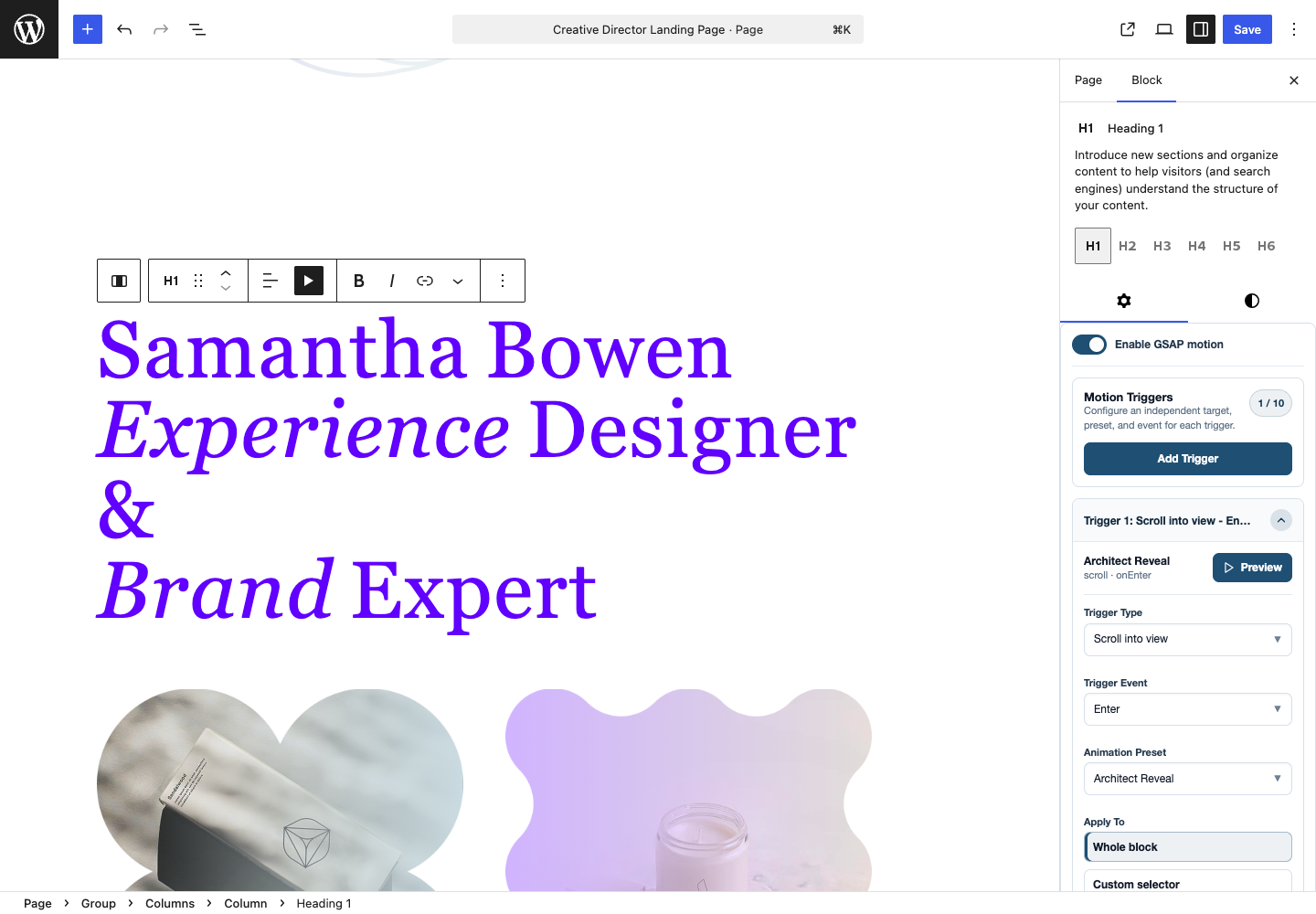Click the blue block inserter plus button

point(88,29)
